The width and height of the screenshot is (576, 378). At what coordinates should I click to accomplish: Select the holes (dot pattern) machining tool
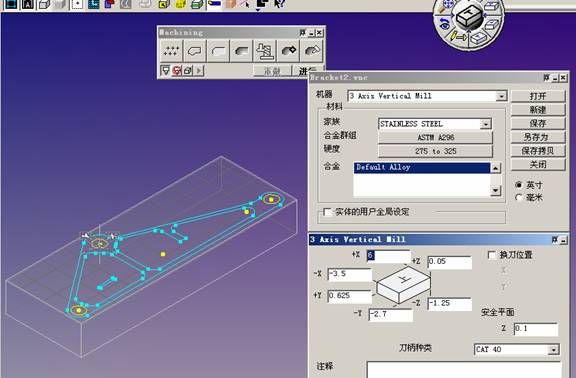pos(171,51)
